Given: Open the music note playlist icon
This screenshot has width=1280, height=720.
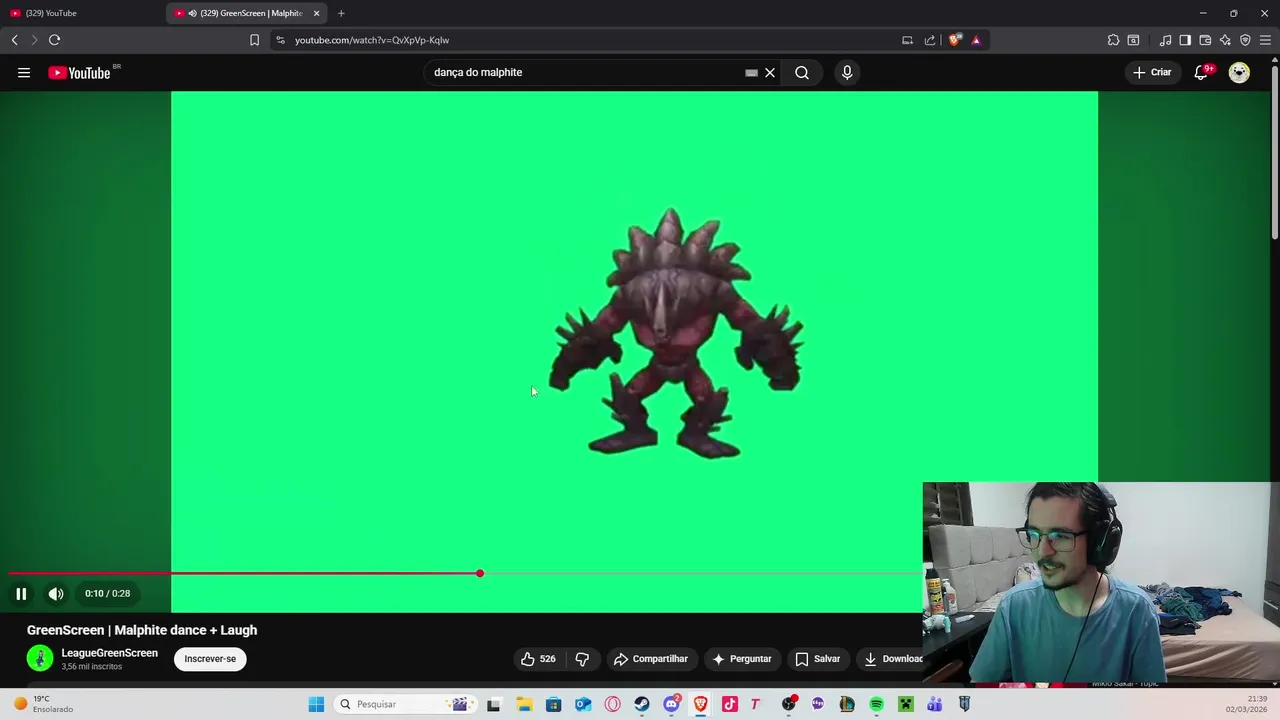Looking at the screenshot, I should coord(1165,40).
